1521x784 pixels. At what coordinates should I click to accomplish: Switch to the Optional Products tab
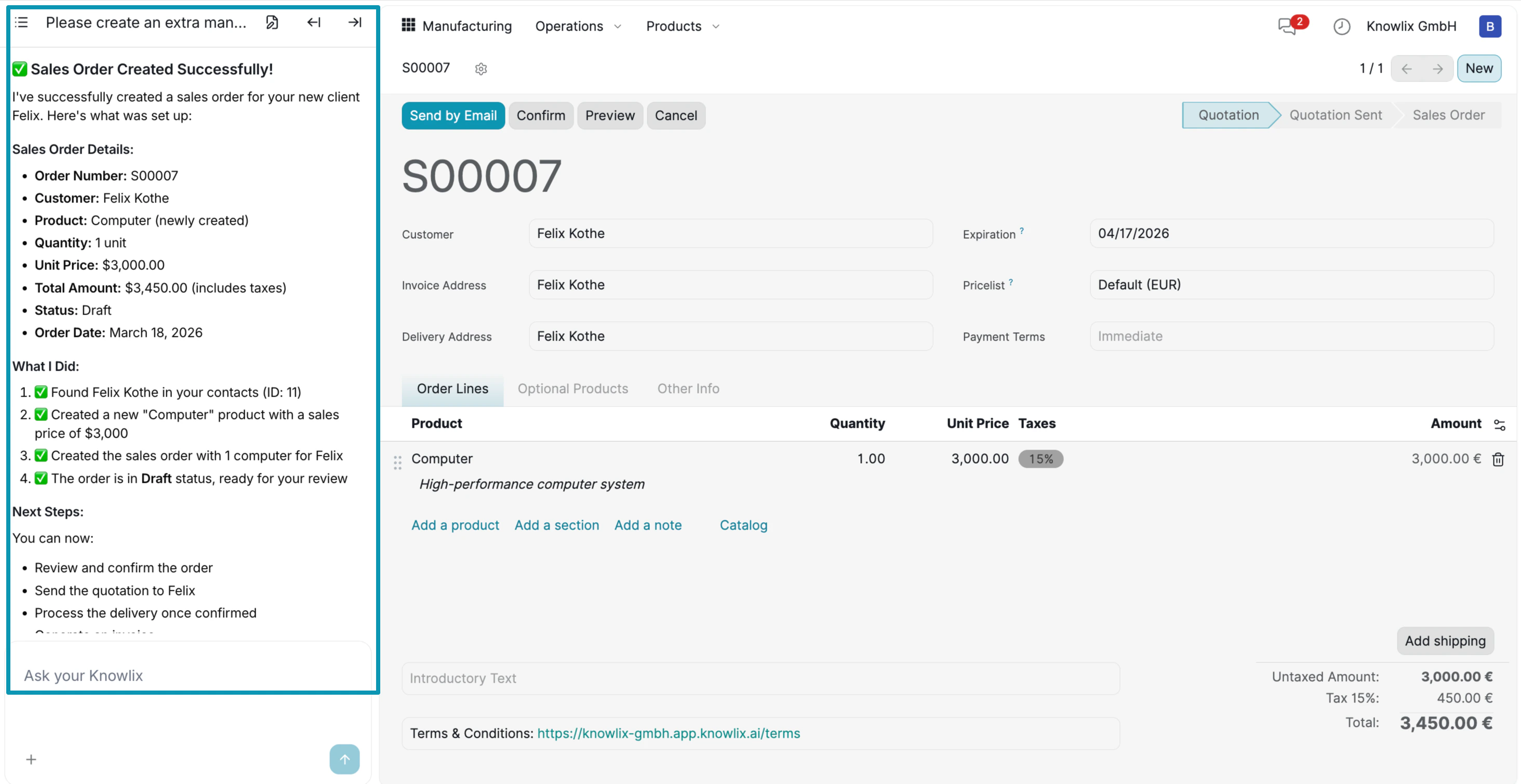pyautogui.click(x=572, y=388)
